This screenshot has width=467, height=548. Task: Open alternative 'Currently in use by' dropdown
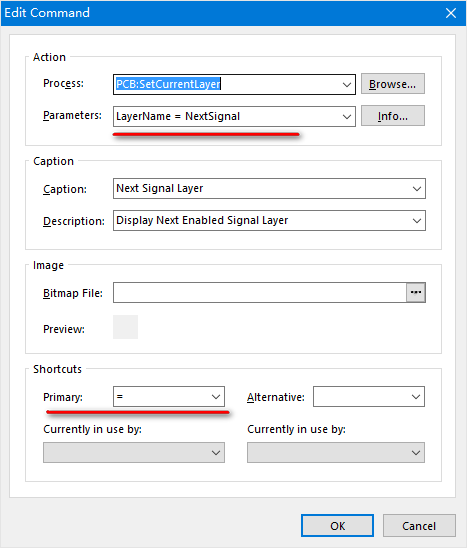coord(416,453)
